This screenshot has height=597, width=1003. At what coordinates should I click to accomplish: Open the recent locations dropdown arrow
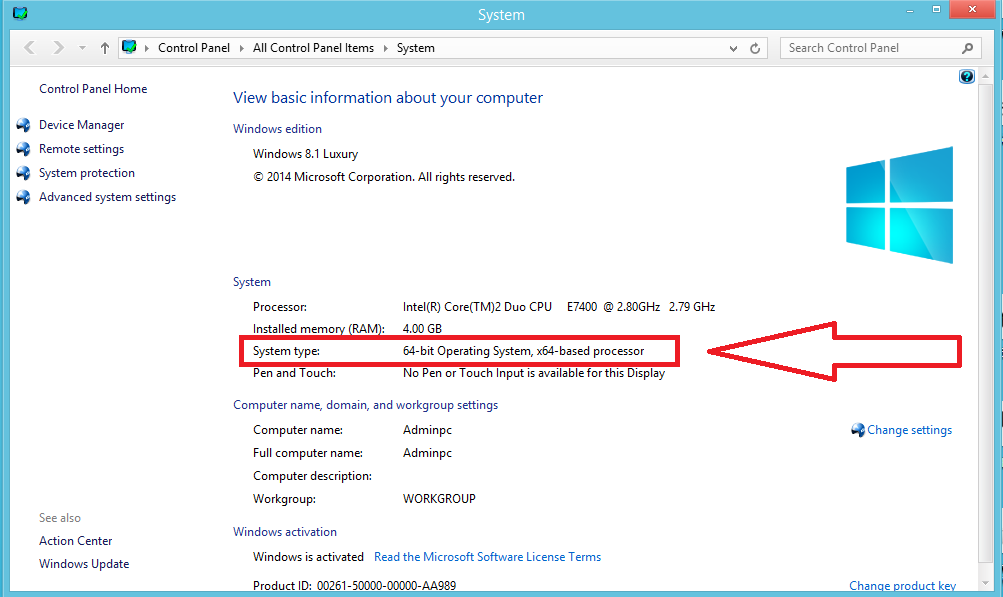(x=82, y=48)
